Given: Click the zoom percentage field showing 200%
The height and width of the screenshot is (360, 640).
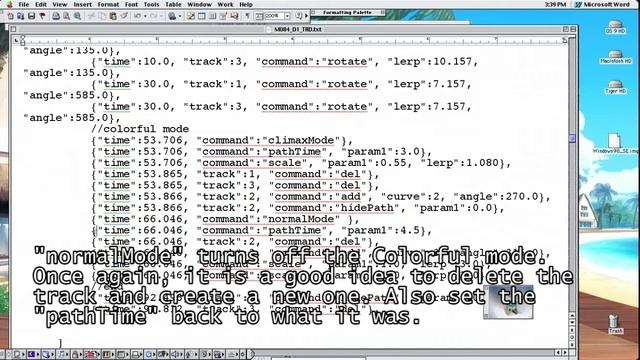Looking at the screenshot, I should 274,16.
